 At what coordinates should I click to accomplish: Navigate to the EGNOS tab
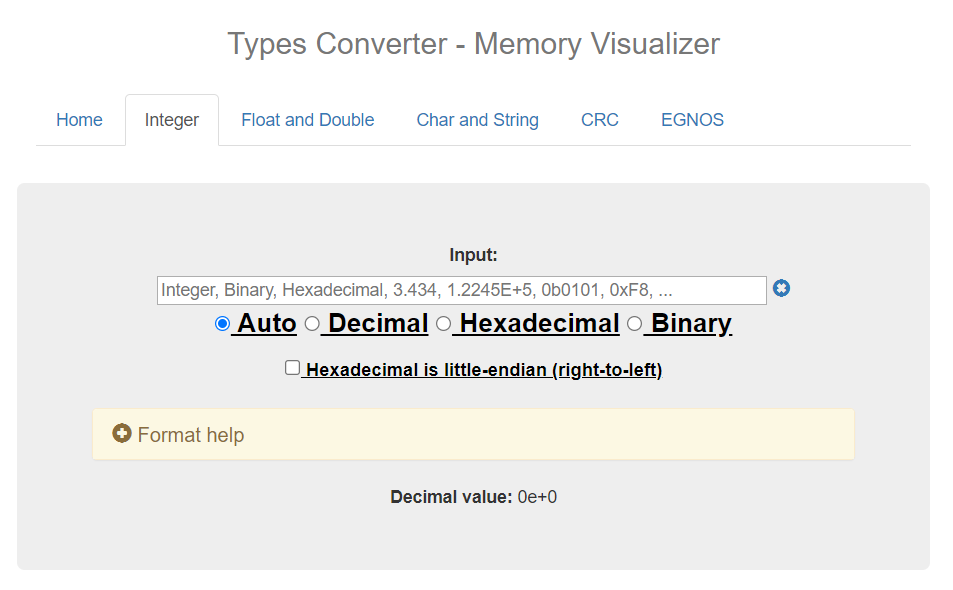(692, 120)
